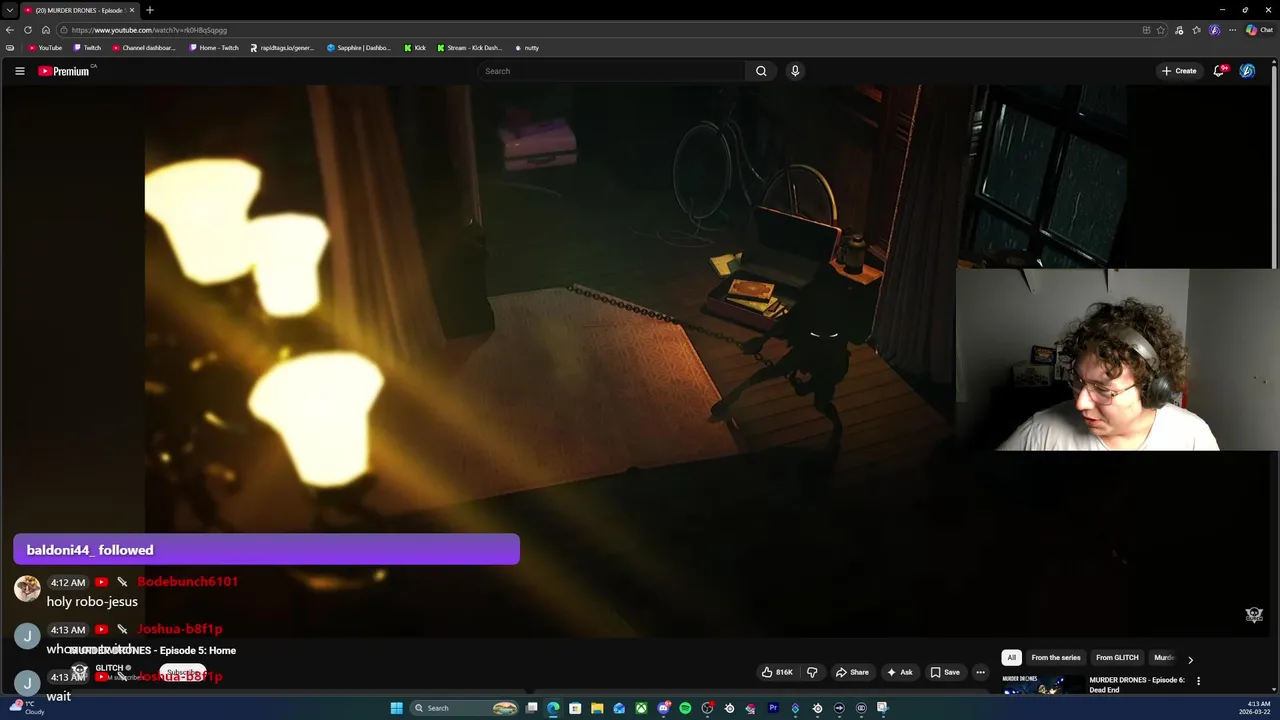Open Spotify from the taskbar
The image size is (1280, 720).
(685, 708)
